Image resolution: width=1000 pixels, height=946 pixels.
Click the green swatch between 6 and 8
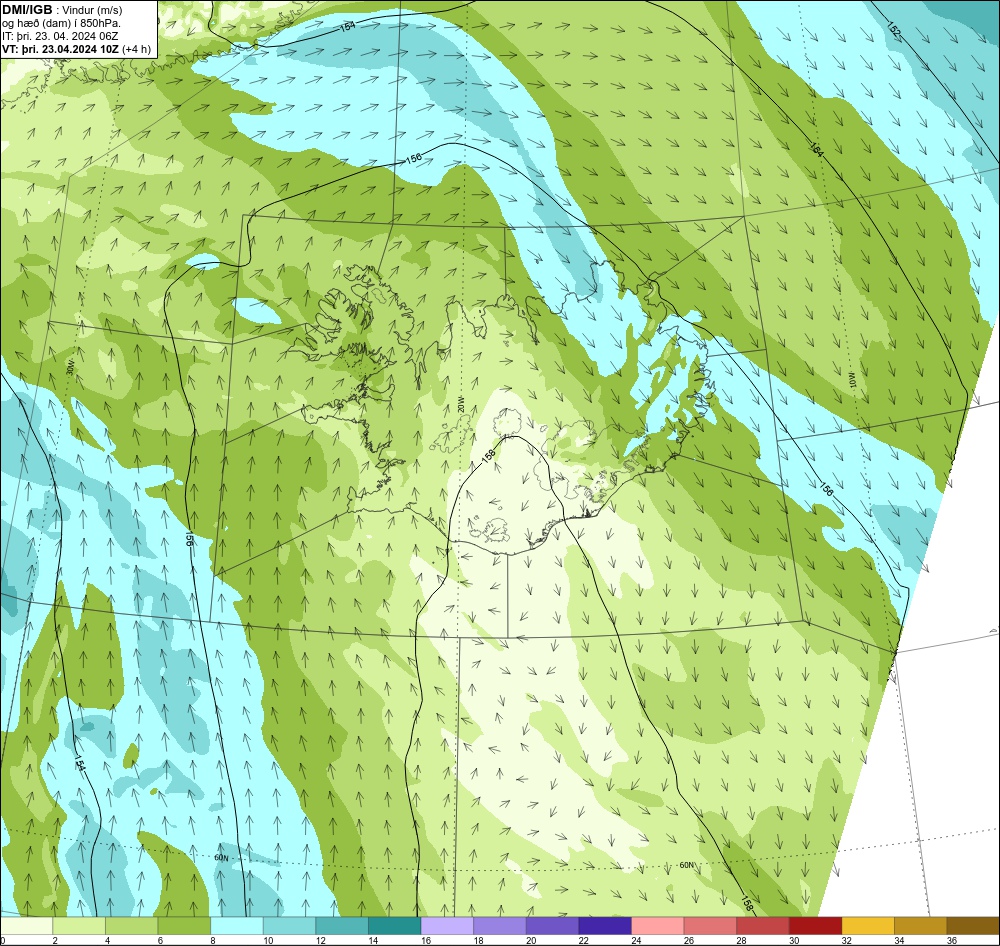point(184,926)
